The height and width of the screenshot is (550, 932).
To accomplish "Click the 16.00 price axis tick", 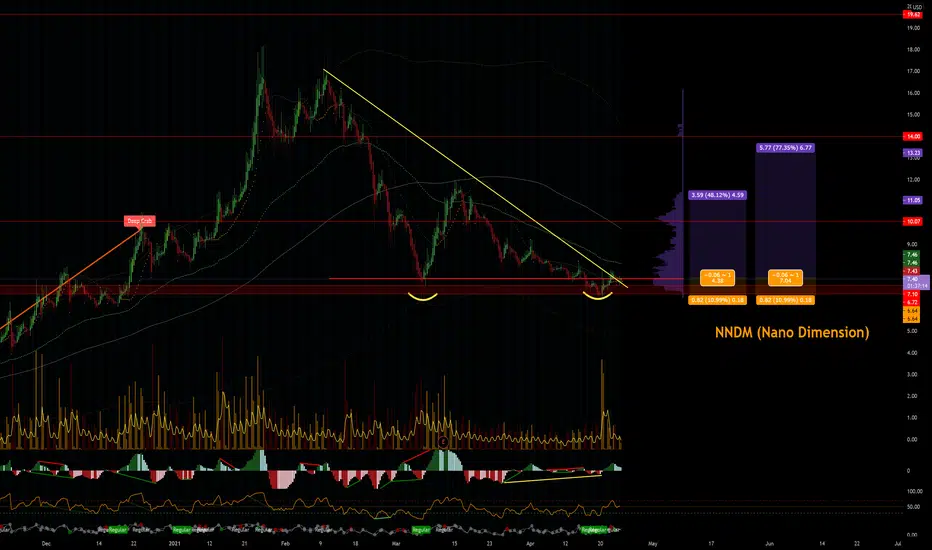I will click(913, 93).
